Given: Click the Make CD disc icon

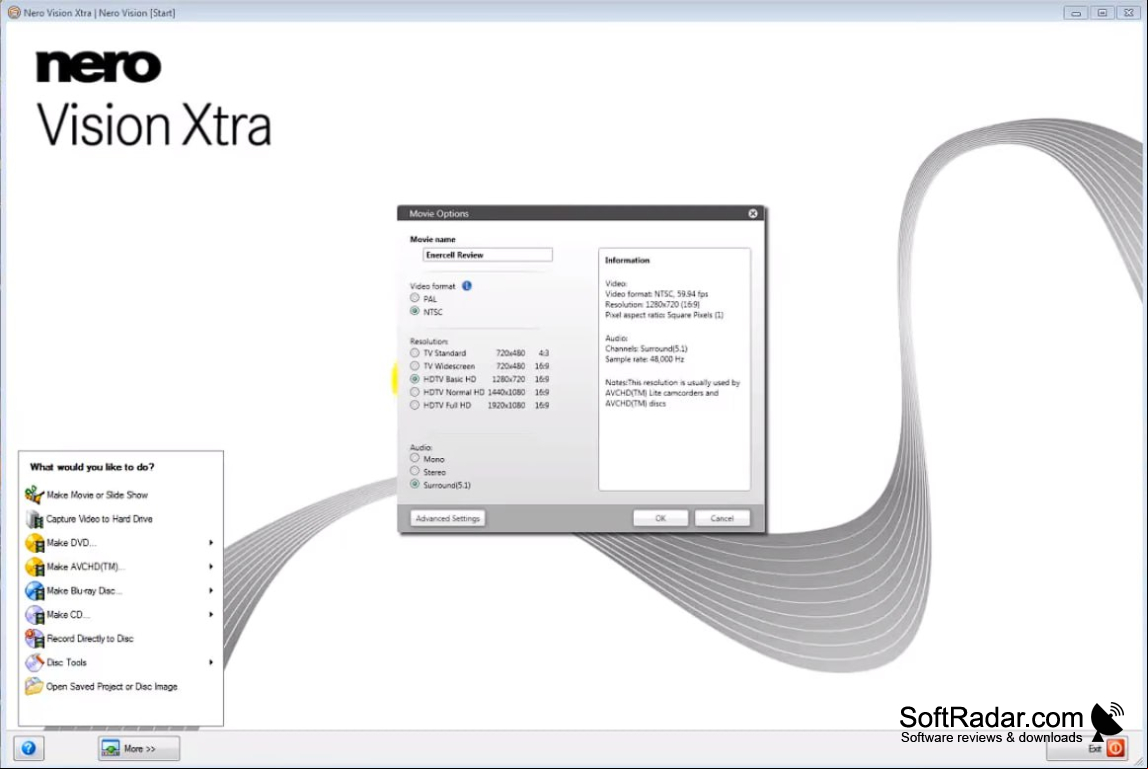Looking at the screenshot, I should coord(34,614).
